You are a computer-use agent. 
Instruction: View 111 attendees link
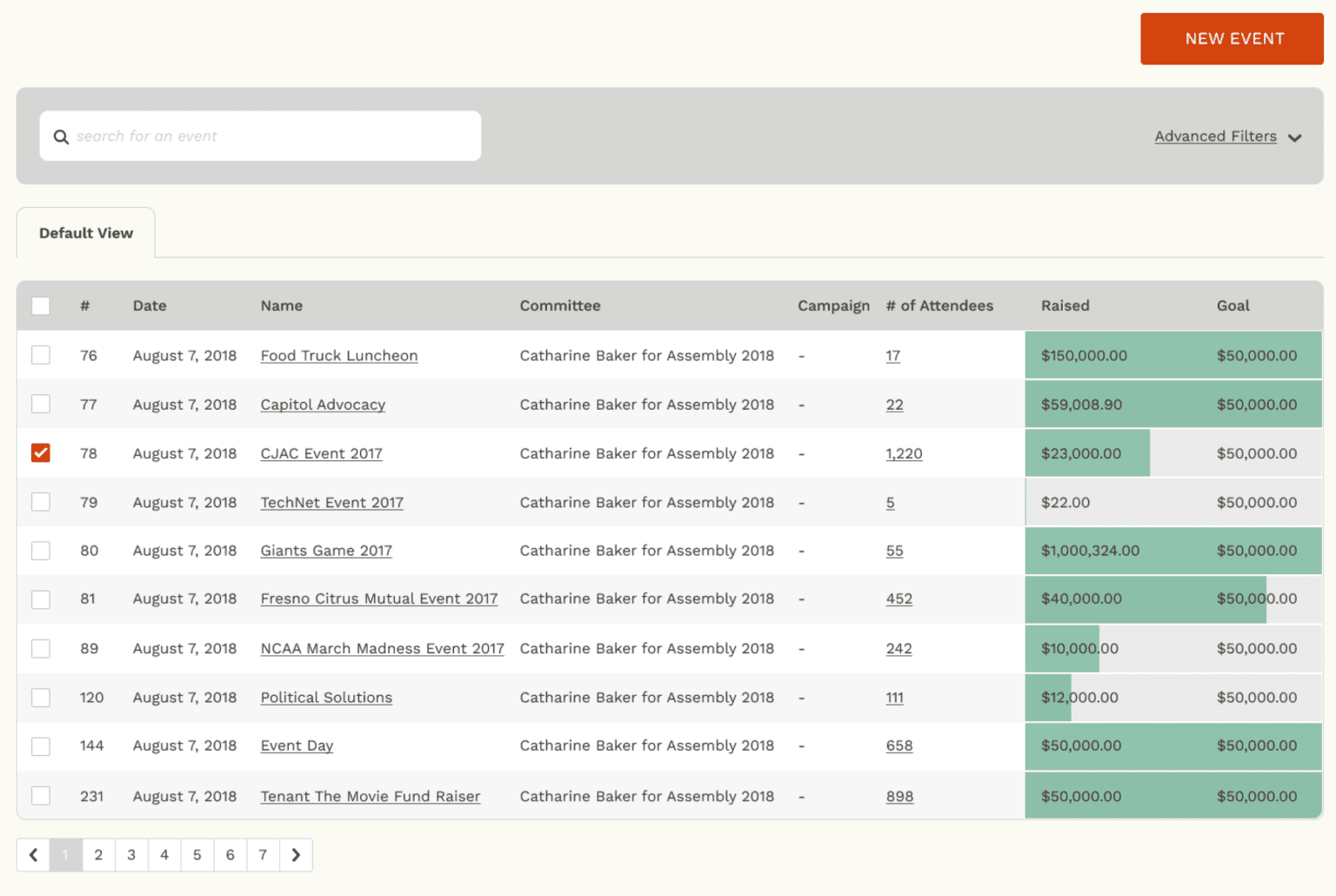click(895, 698)
